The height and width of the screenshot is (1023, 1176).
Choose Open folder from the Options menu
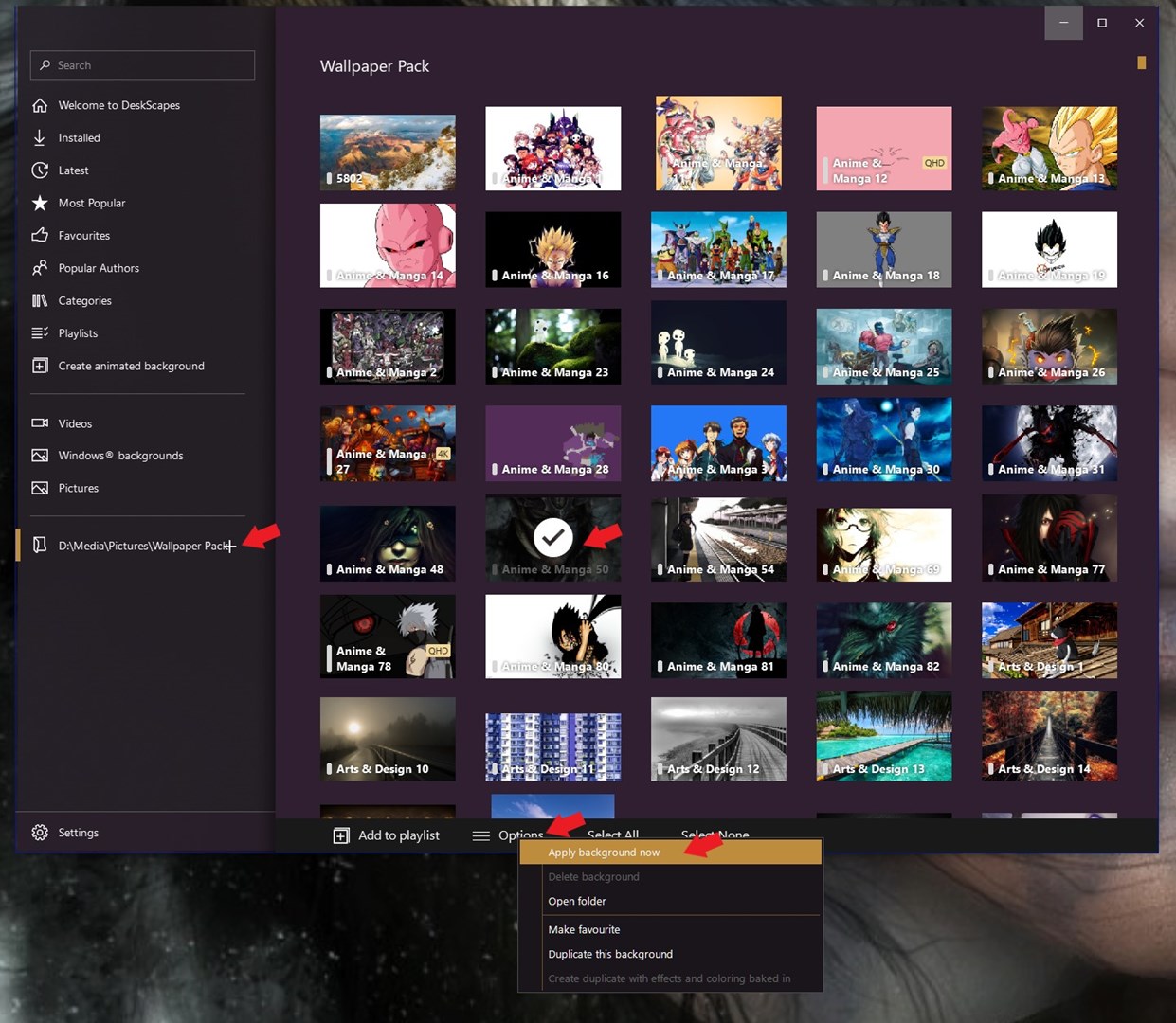click(x=577, y=902)
